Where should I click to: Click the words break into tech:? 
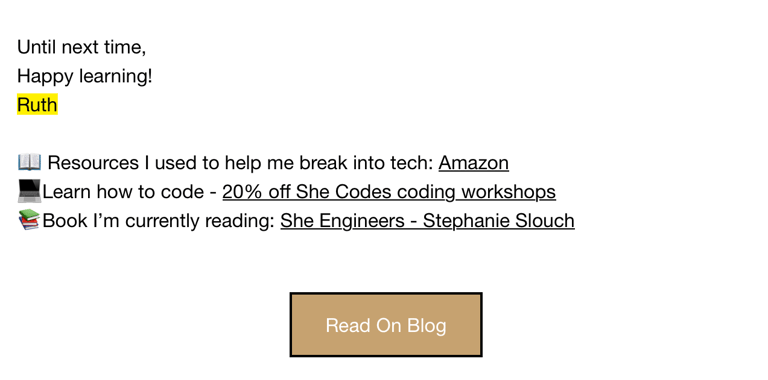(366, 163)
